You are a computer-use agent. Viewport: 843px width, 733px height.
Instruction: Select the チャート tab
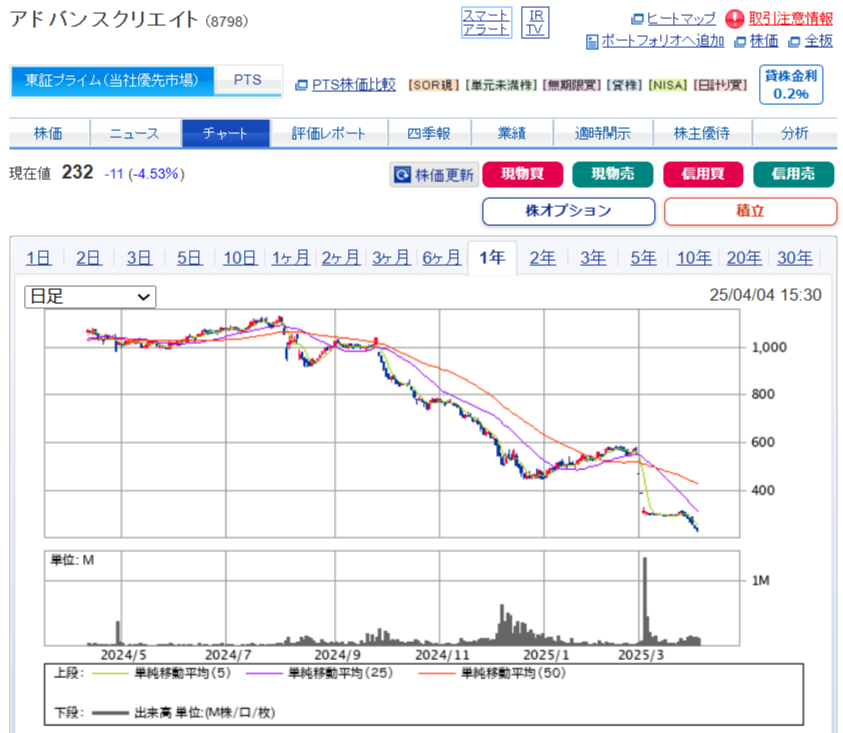point(226,133)
